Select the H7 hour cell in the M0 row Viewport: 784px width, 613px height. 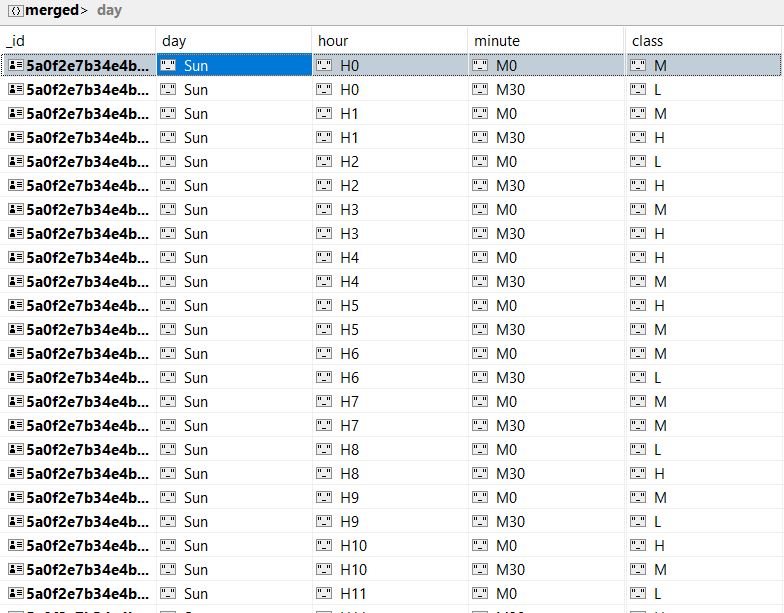coord(390,401)
